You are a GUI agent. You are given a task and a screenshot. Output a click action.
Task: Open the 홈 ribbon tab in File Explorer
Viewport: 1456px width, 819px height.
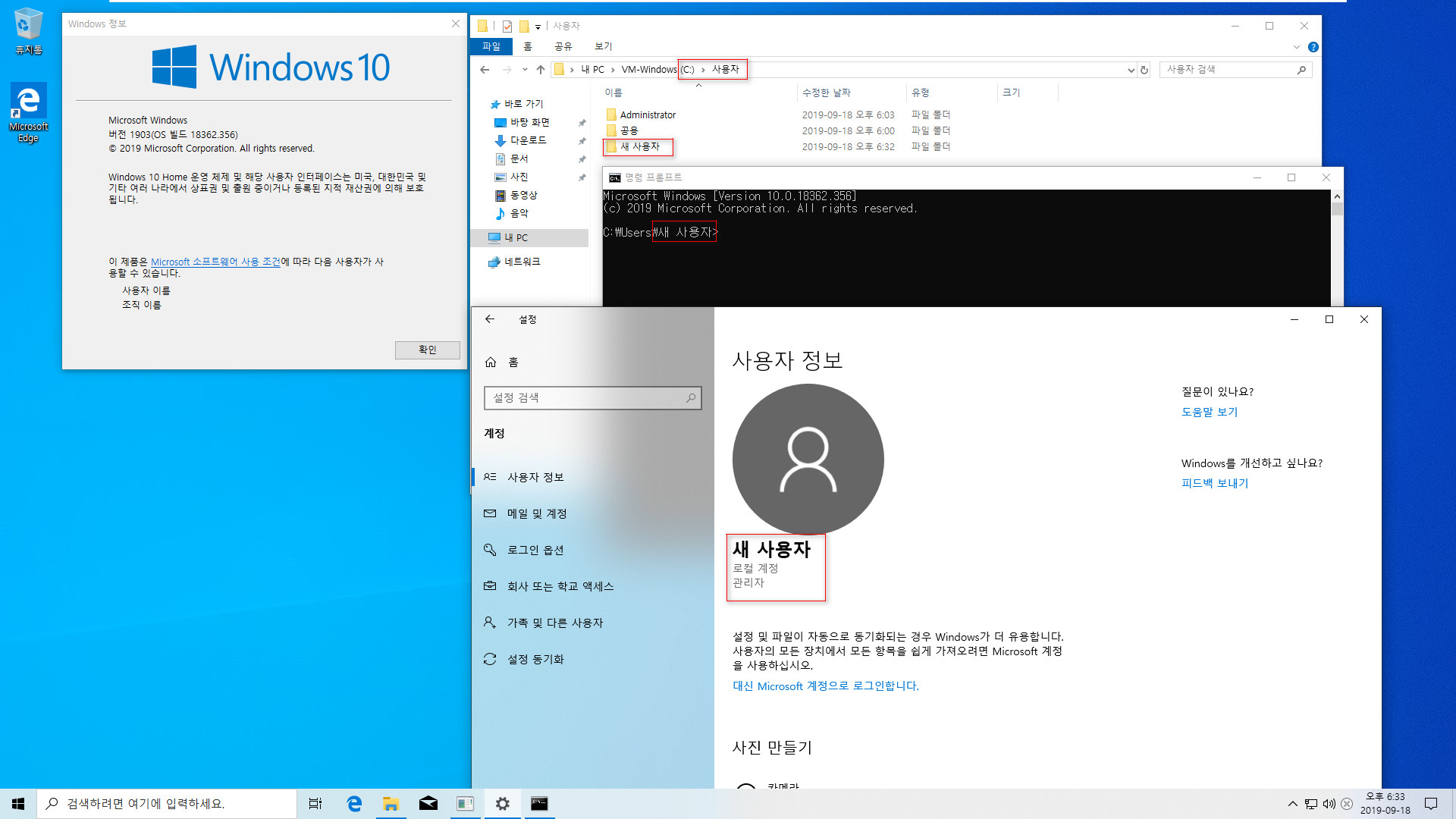click(x=528, y=46)
